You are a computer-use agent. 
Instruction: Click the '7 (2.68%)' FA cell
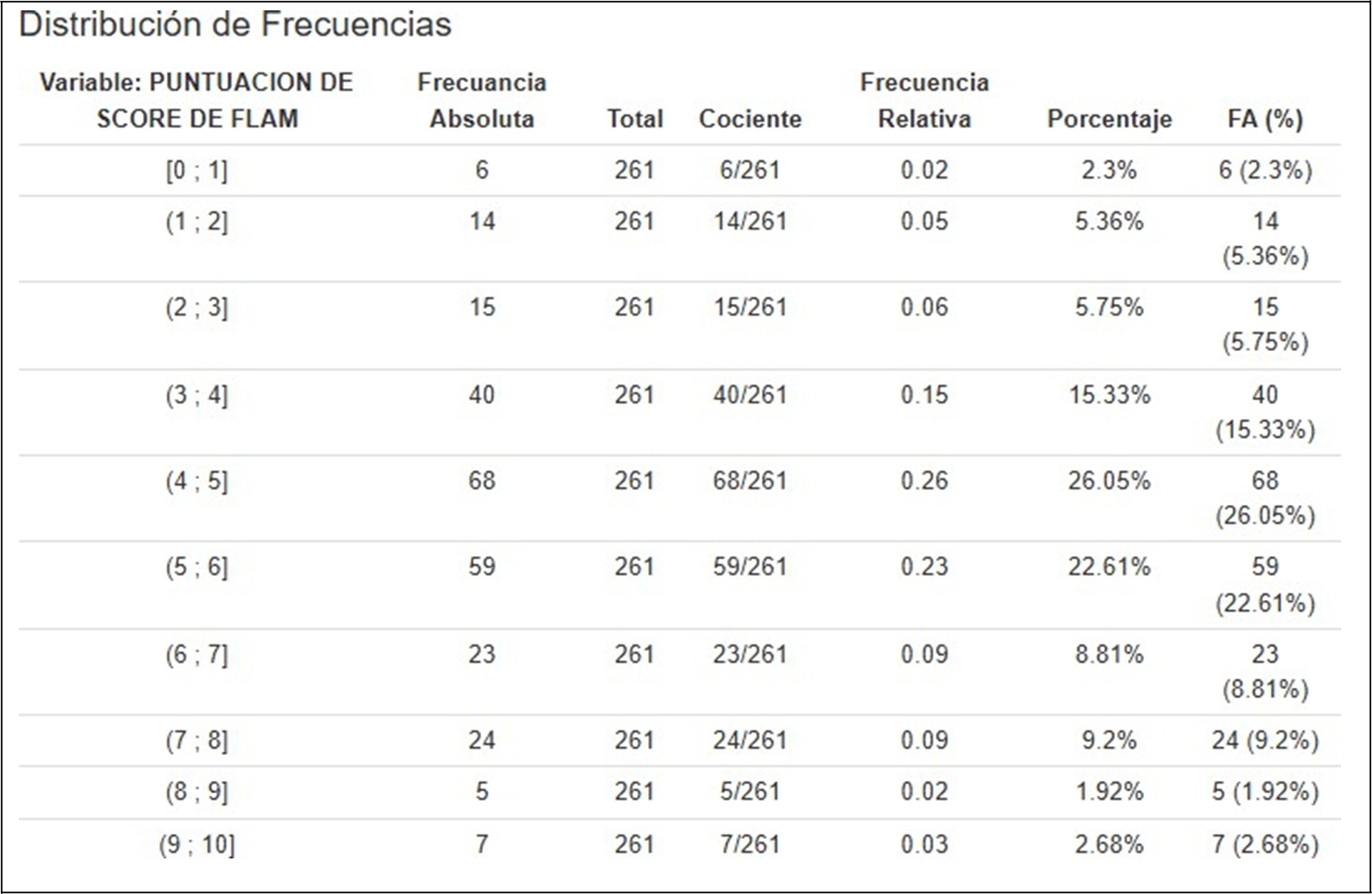point(1265,844)
